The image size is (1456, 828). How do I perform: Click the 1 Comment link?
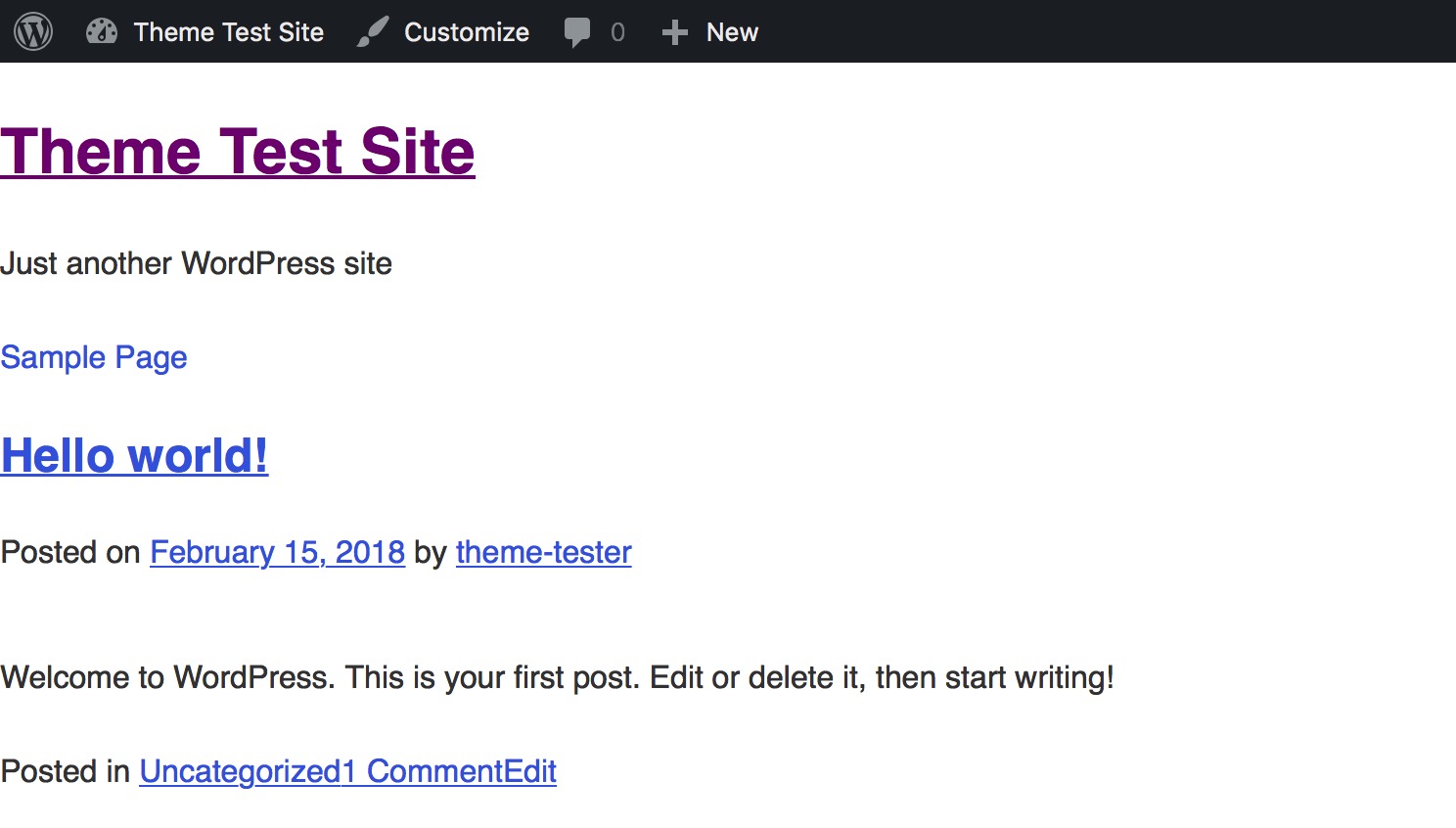pyautogui.click(x=423, y=771)
